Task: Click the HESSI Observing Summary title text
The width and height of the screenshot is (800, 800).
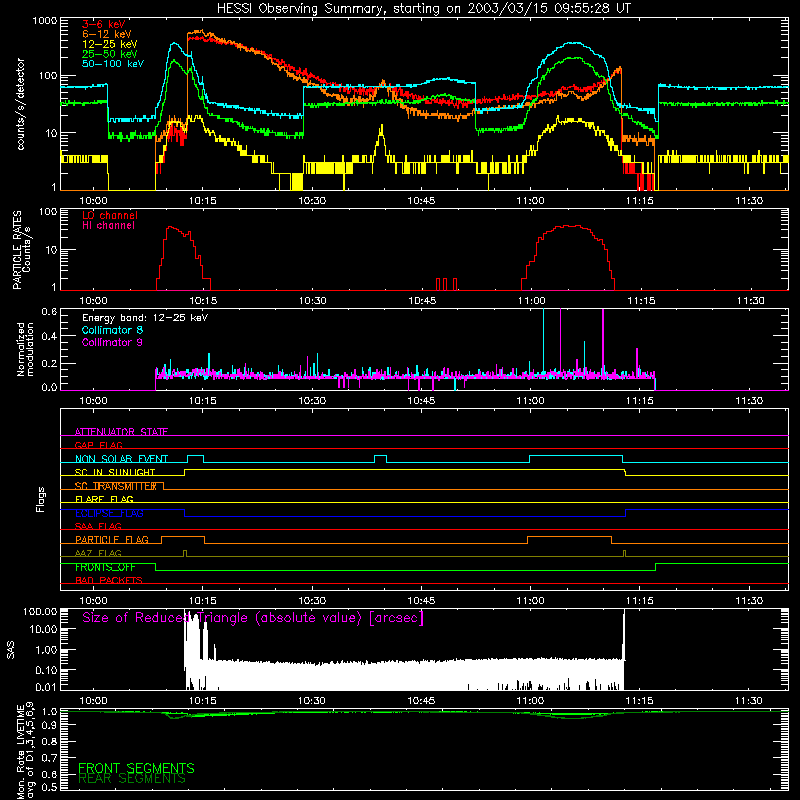Action: click(x=423, y=9)
